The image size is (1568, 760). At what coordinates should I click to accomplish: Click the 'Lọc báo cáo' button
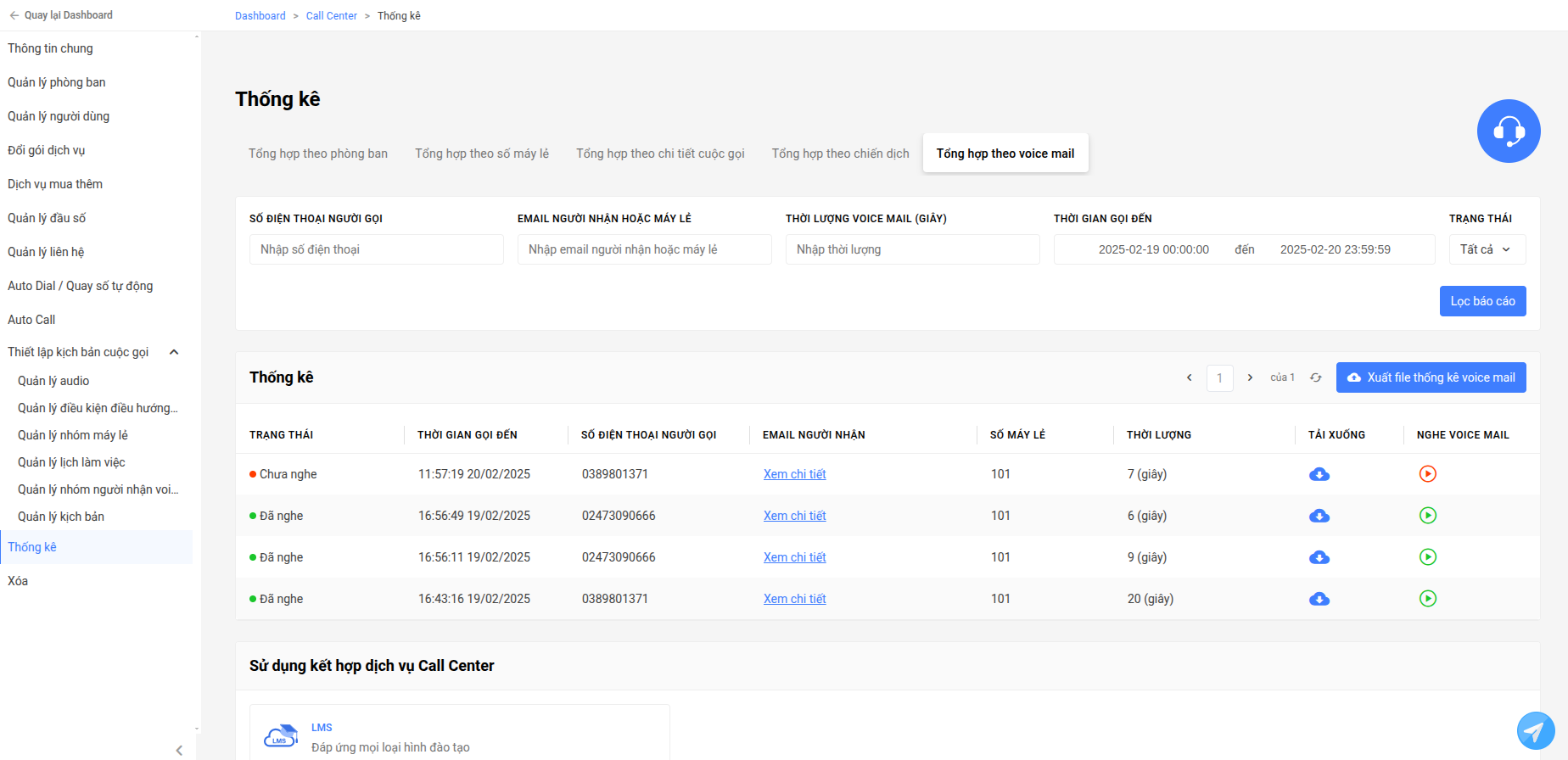(1482, 301)
